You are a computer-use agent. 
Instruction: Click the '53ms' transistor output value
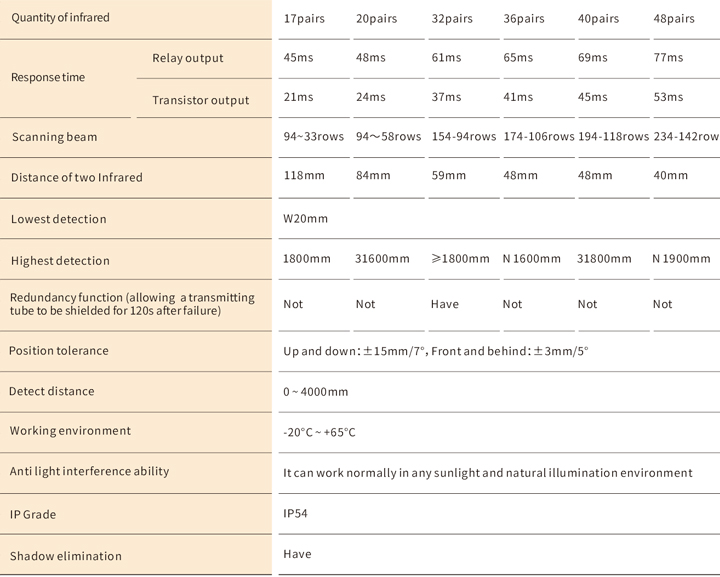tap(668, 97)
